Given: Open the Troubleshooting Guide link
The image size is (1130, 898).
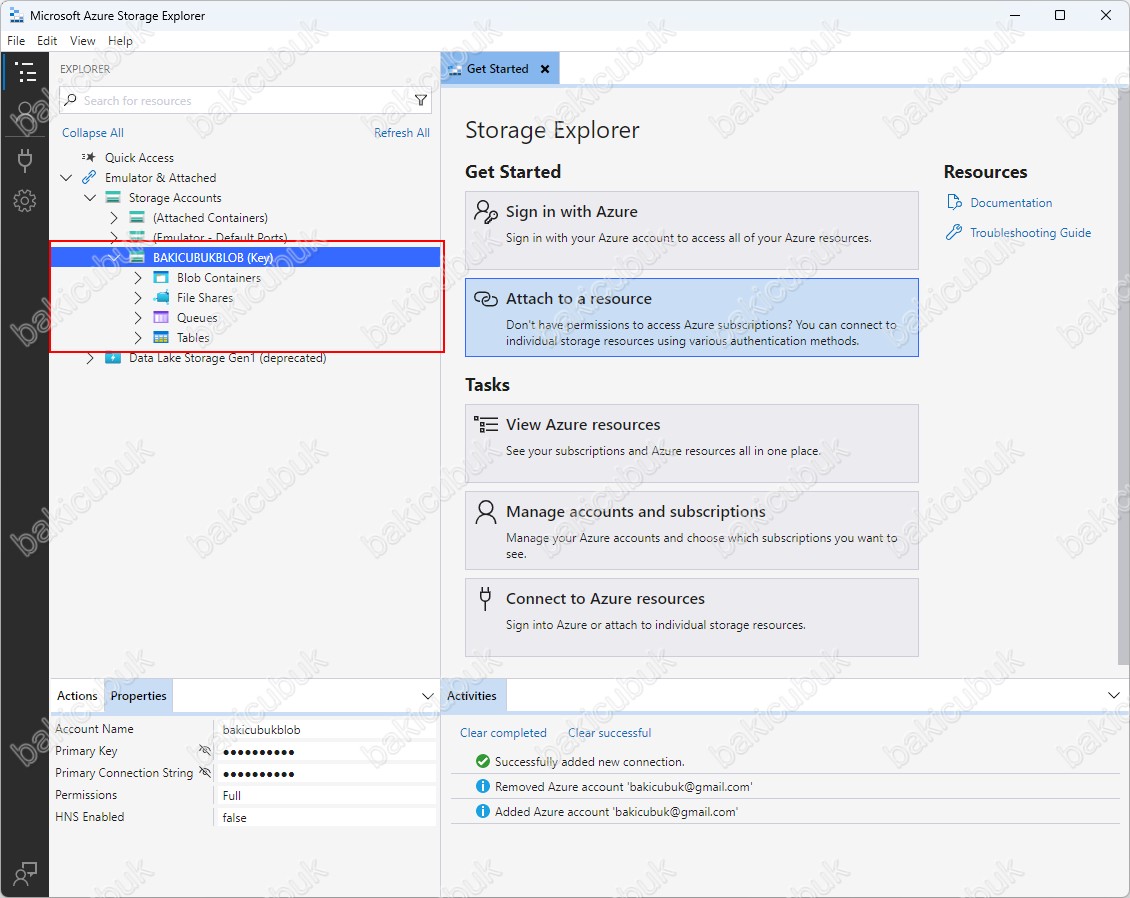Looking at the screenshot, I should point(1031,233).
